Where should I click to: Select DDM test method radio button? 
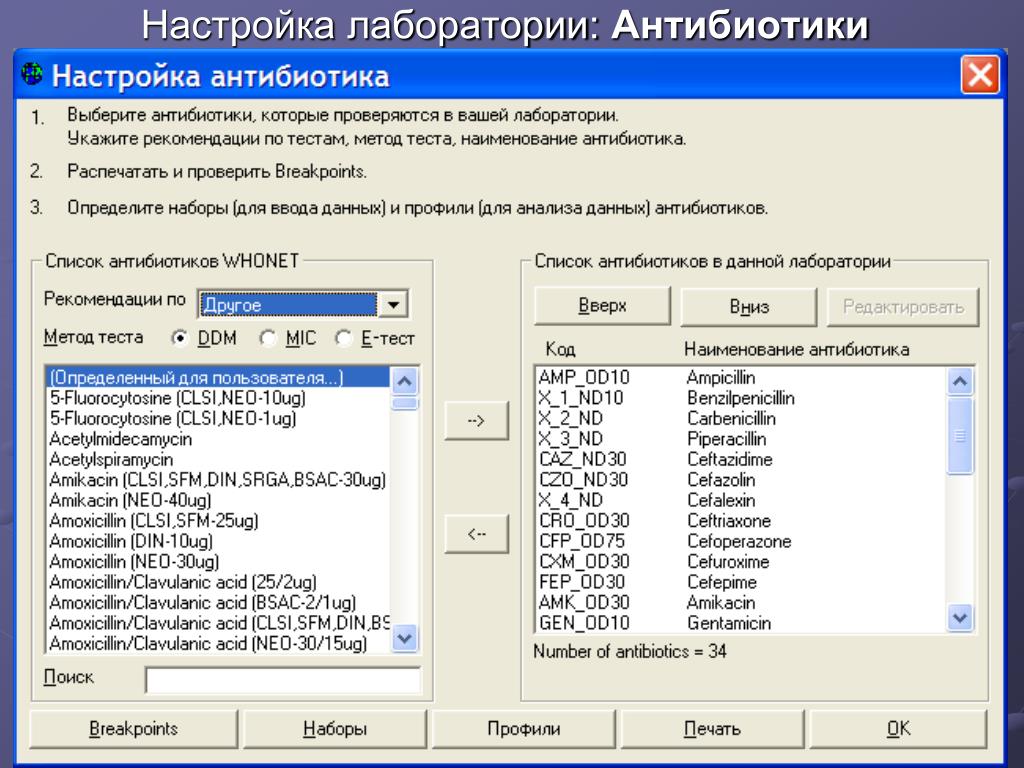click(179, 338)
